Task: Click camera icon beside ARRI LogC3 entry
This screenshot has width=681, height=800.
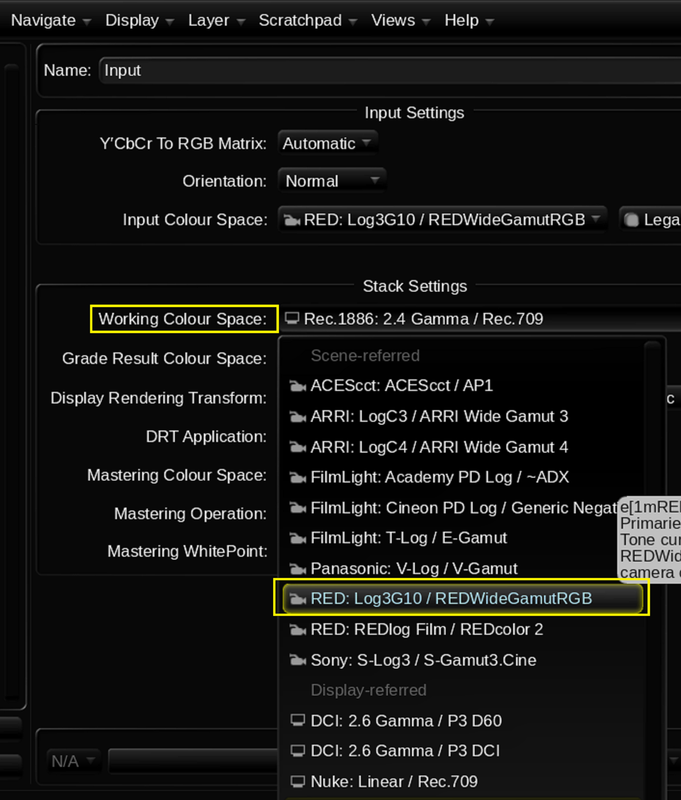Action: [297, 417]
